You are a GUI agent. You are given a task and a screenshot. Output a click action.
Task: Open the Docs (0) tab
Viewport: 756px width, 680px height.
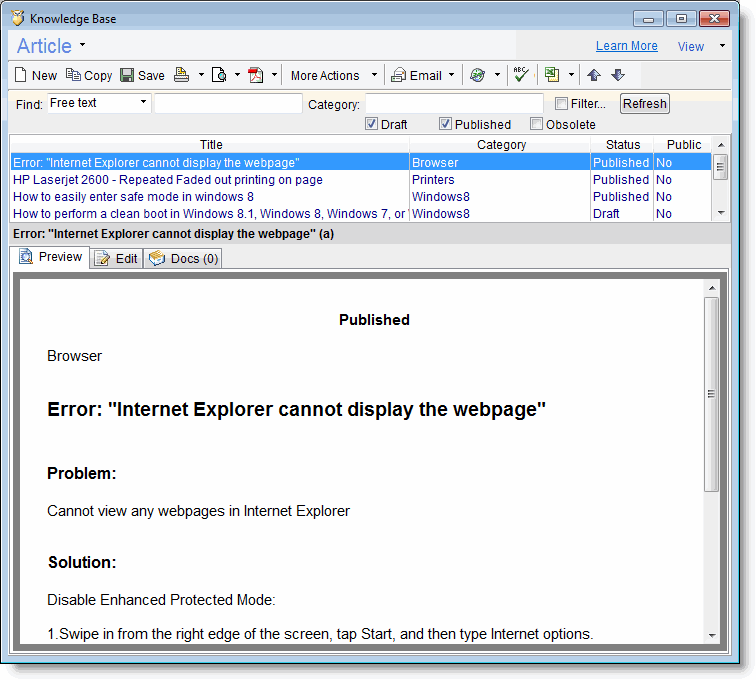click(183, 259)
